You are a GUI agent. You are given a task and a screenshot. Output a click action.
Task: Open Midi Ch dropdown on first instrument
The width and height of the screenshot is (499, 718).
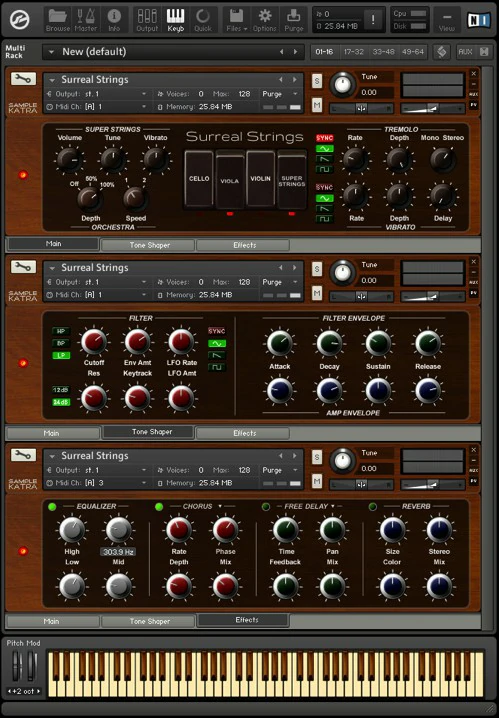[x=144, y=107]
